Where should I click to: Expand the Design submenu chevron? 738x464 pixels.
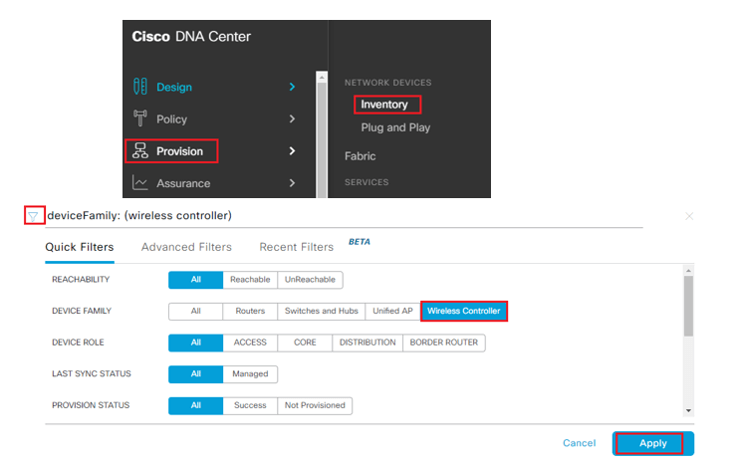pyautogui.click(x=292, y=87)
